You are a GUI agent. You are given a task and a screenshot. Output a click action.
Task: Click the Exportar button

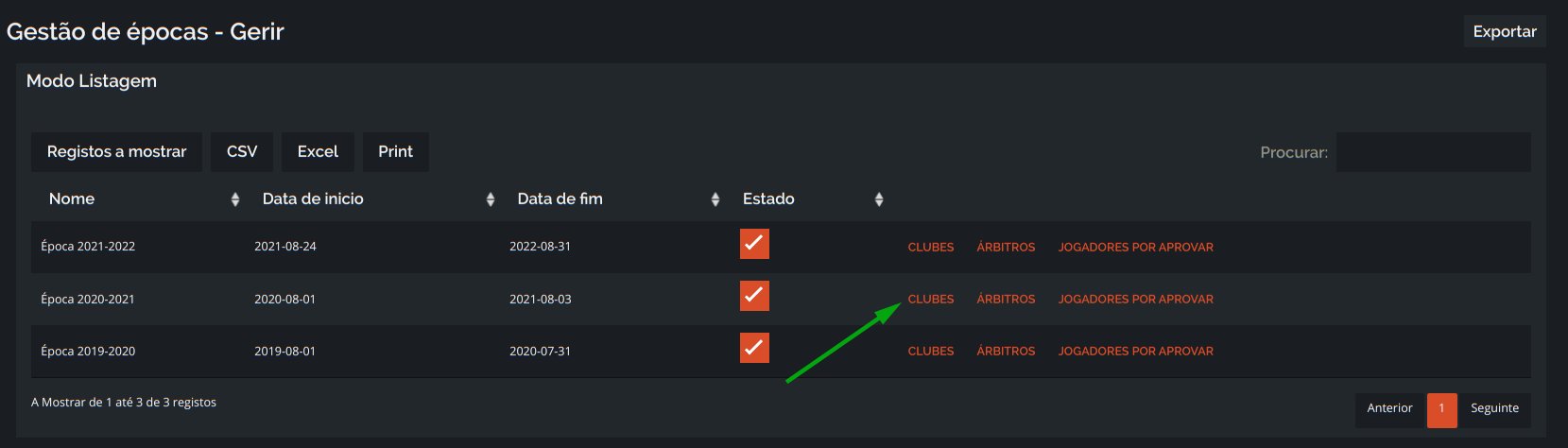point(1505,31)
